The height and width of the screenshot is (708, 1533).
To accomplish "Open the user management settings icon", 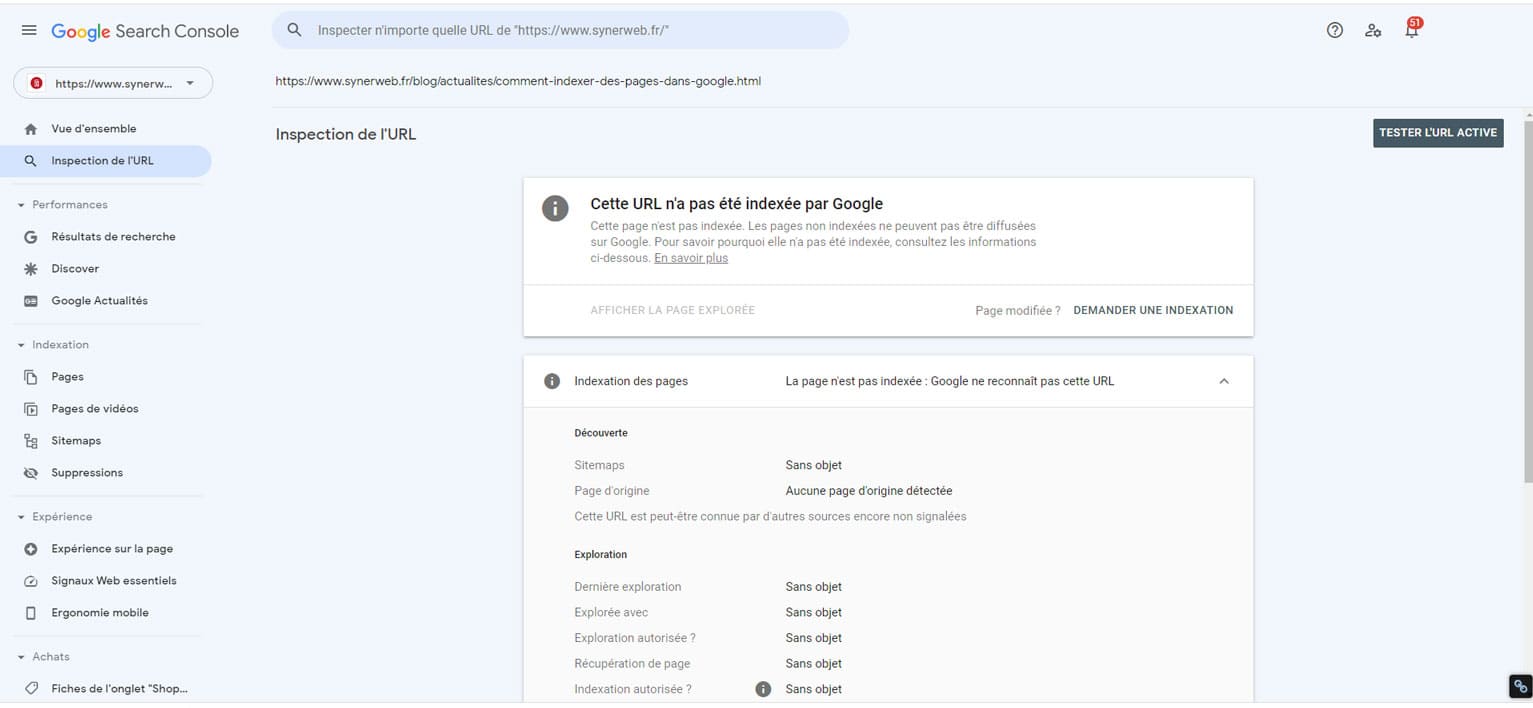I will pyautogui.click(x=1373, y=30).
